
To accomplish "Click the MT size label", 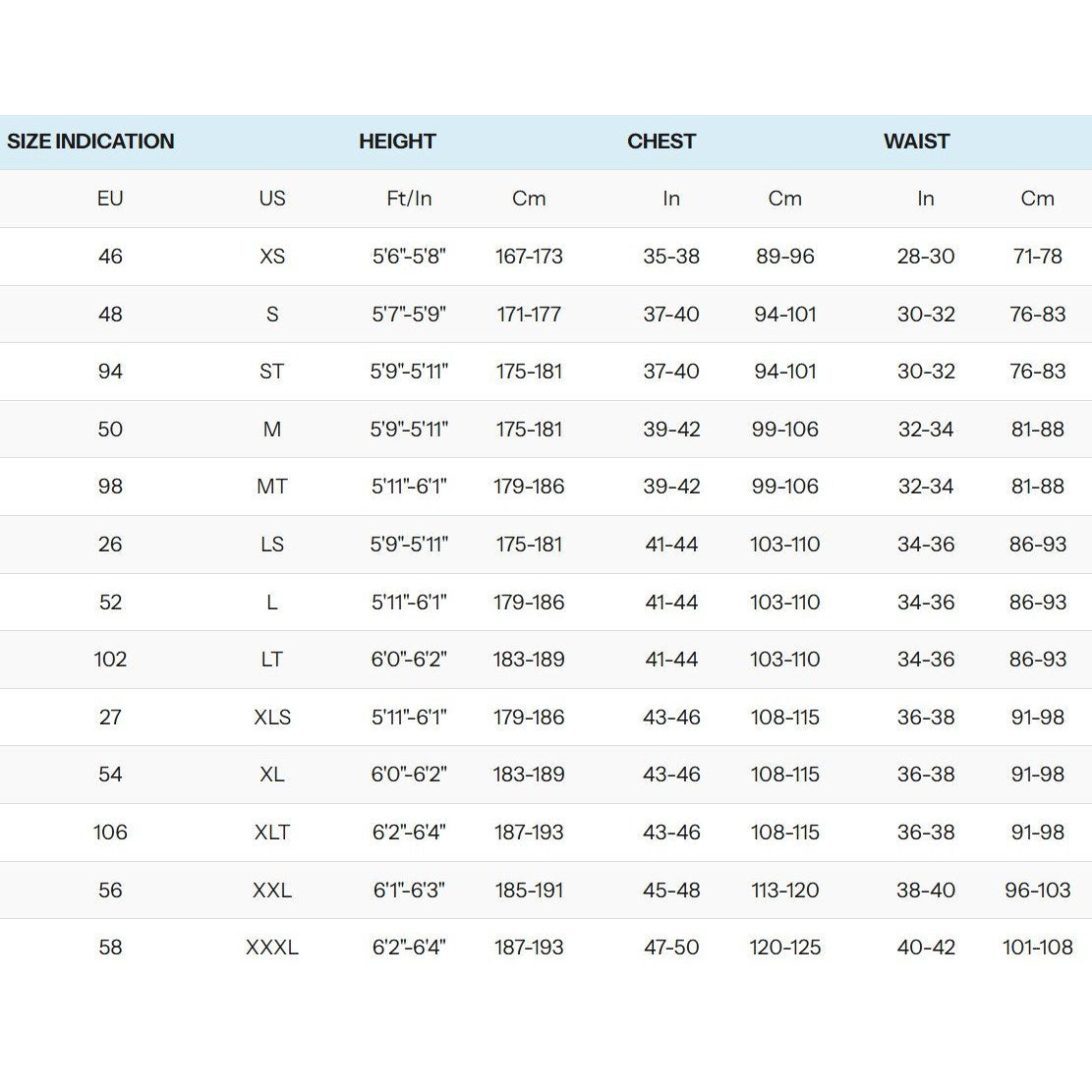I will (x=272, y=487).
